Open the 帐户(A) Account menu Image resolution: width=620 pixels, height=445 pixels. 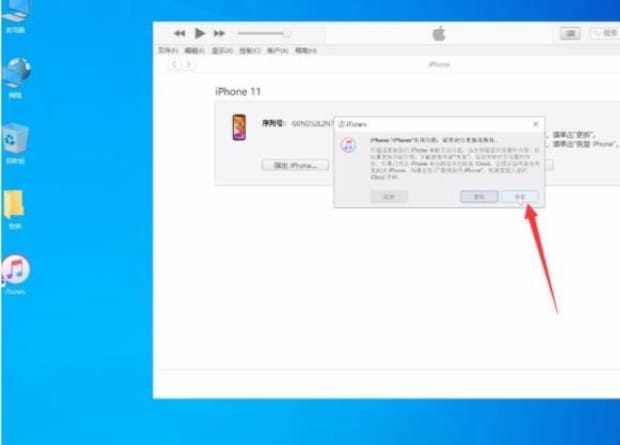tap(277, 51)
